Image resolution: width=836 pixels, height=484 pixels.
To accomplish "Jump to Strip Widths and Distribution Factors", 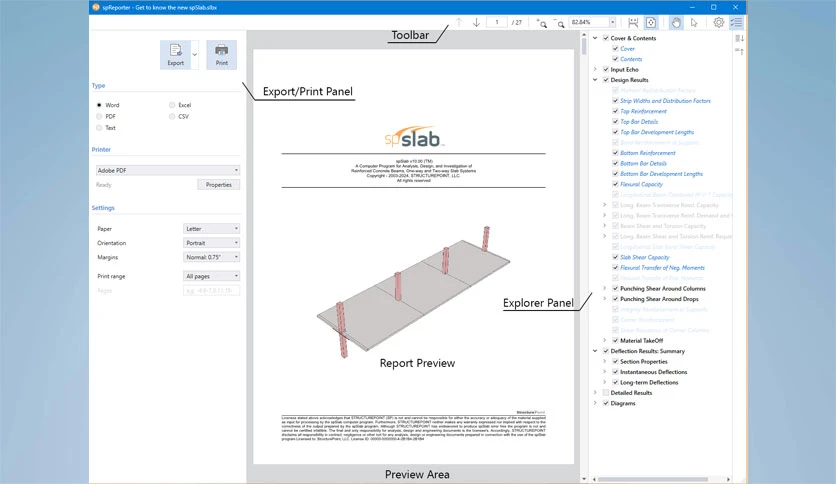I will click(665, 101).
